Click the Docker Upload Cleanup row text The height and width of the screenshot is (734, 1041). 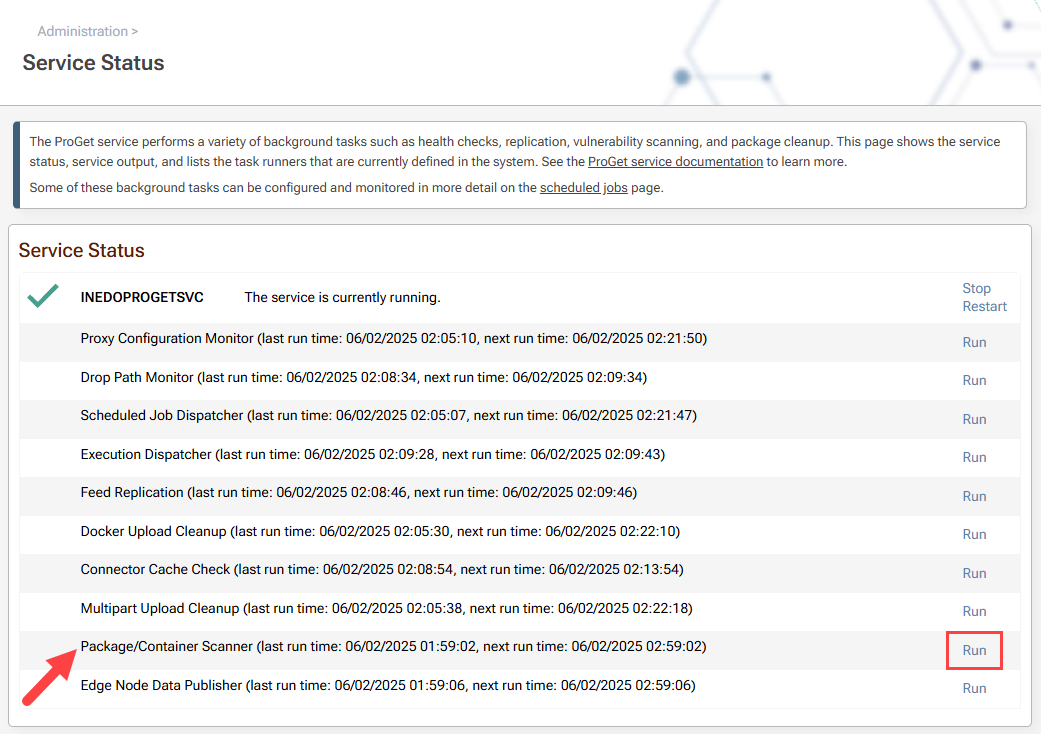pos(380,531)
